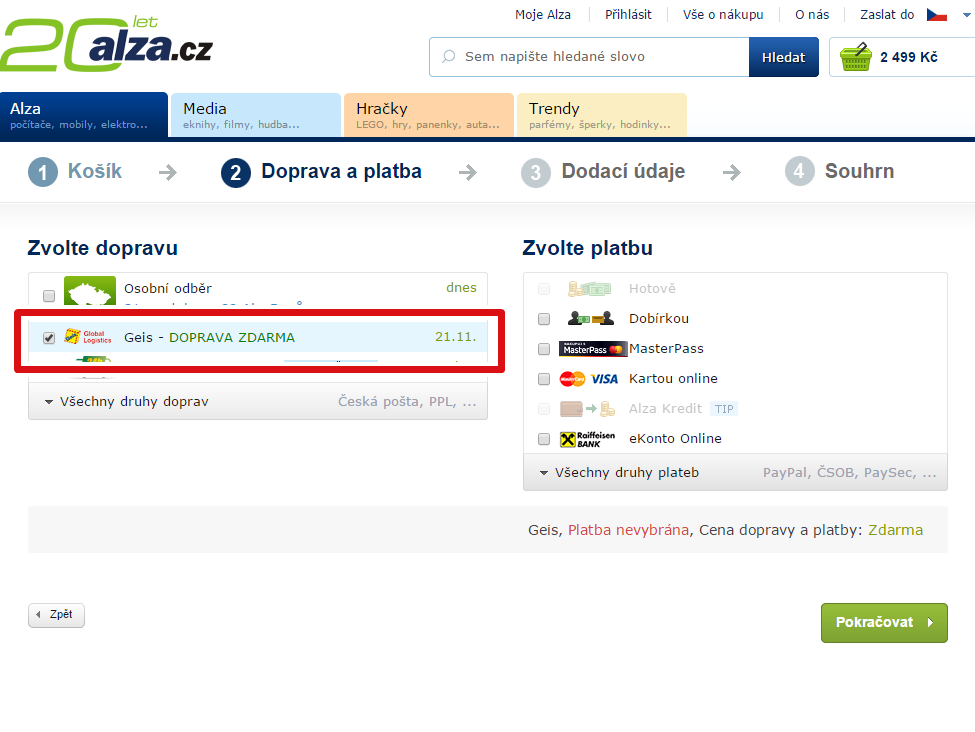Click the Zdarma price text
Viewport: 975px width, 732px height.
(x=895, y=530)
